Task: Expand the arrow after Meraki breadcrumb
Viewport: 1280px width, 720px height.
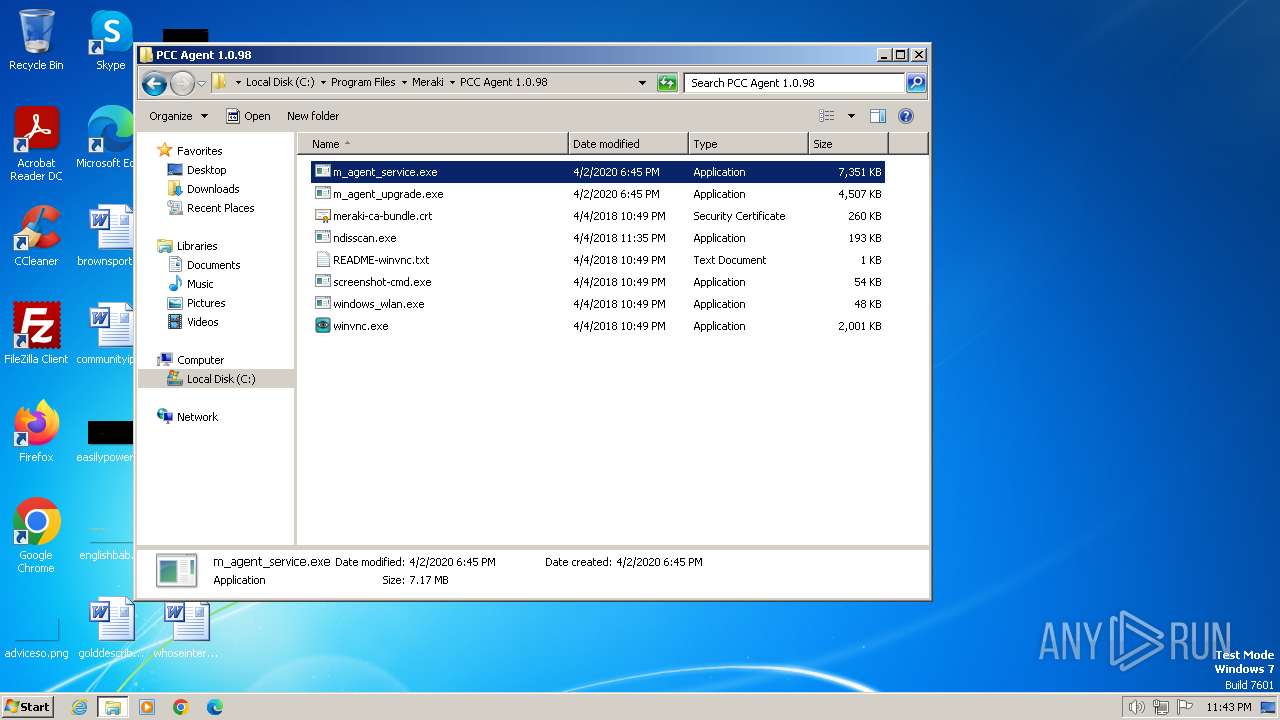Action: 452,83
